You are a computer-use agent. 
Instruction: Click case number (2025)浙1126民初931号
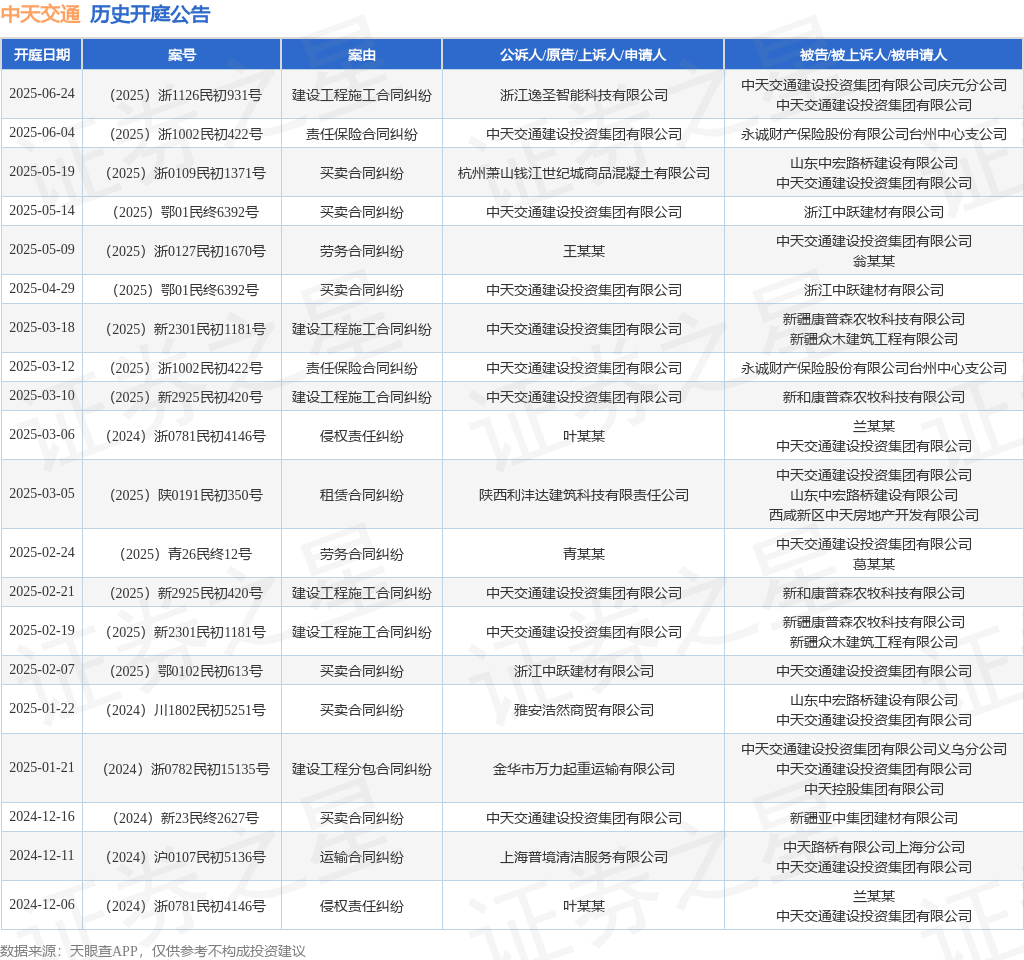pyautogui.click(x=182, y=95)
